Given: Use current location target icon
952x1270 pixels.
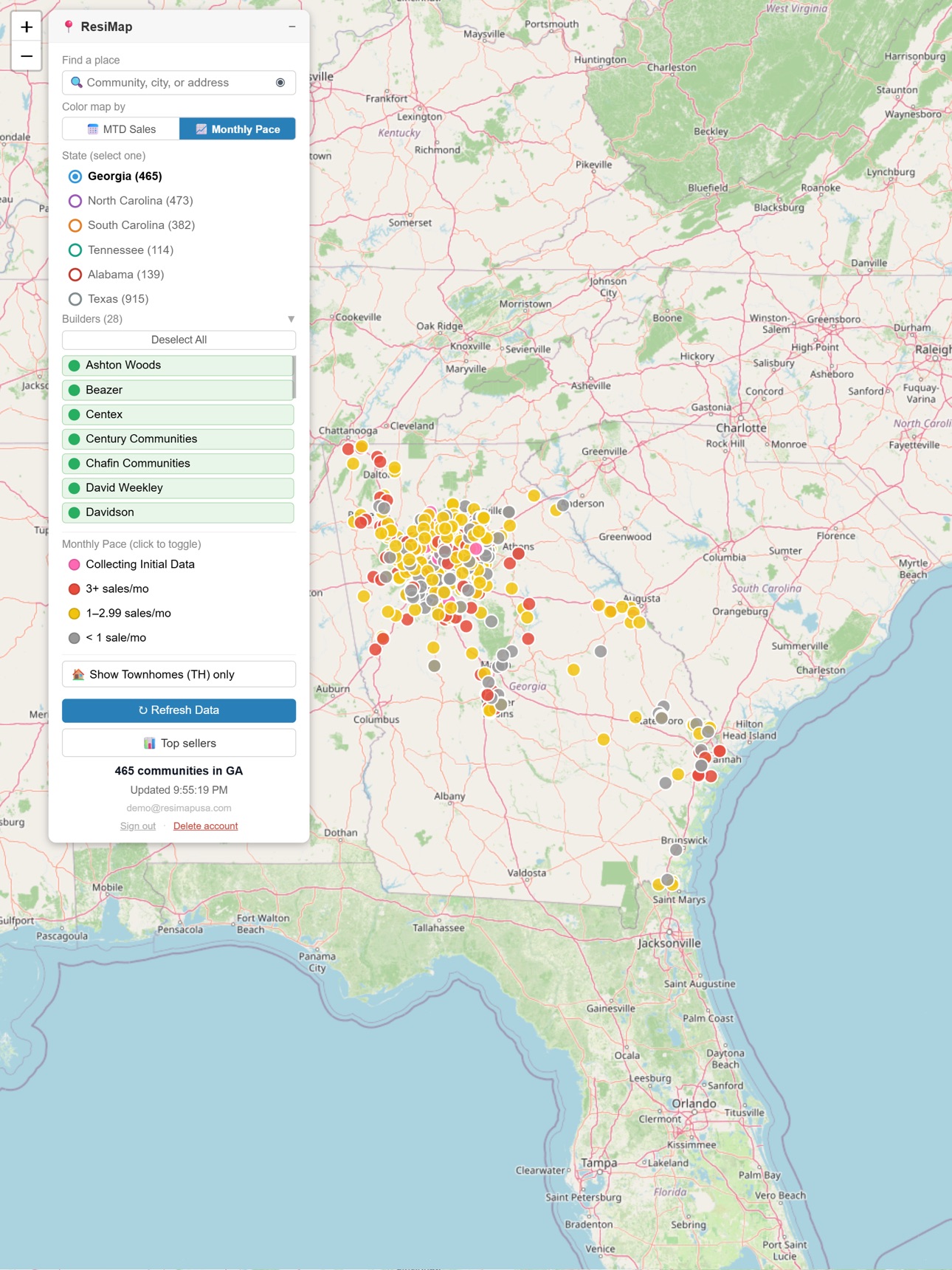Looking at the screenshot, I should pos(280,83).
